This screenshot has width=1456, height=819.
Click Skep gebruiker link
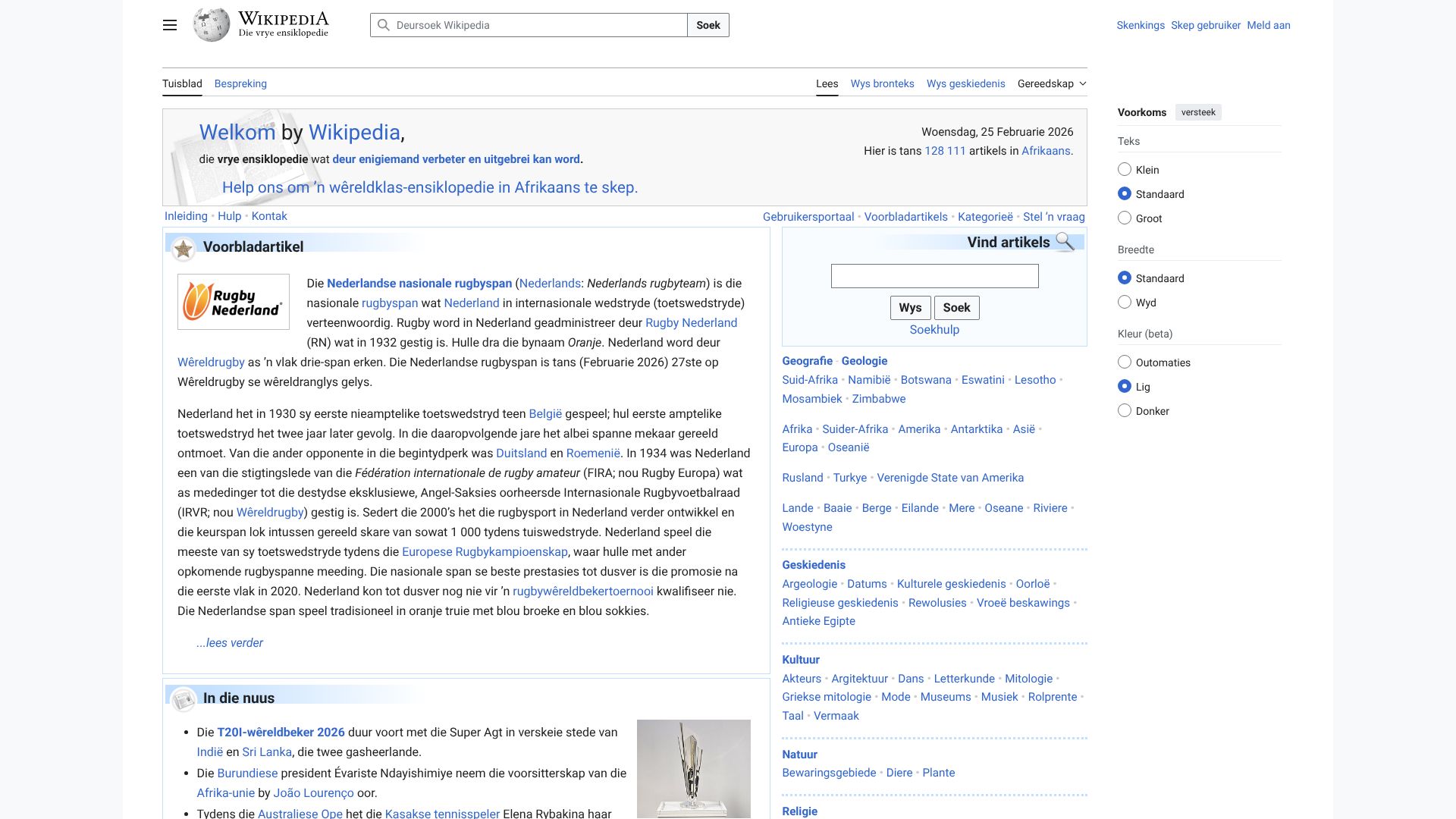tap(1205, 25)
